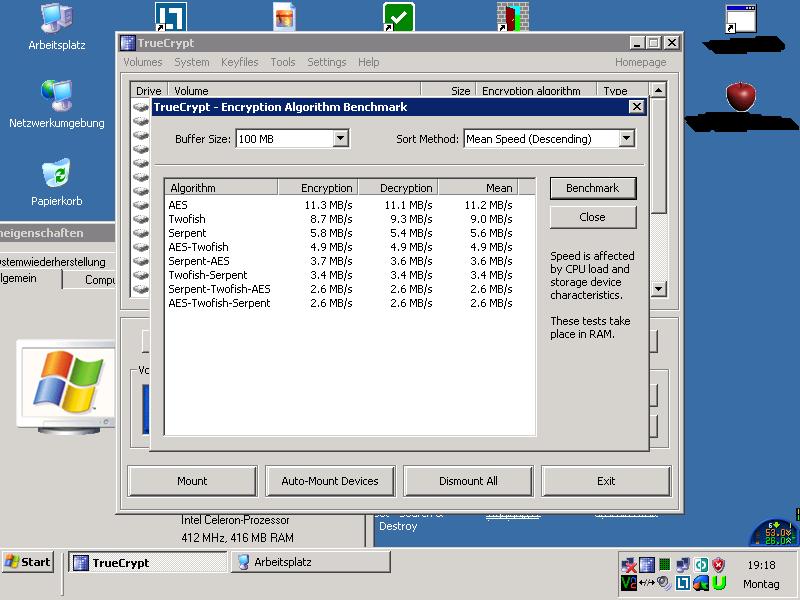800x600 pixels.
Task: Click the disconnected network tray icon with red X
Action: pos(629,565)
